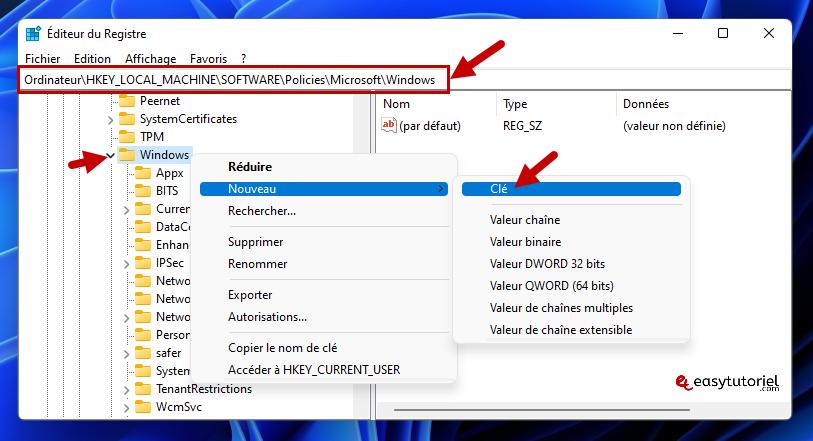
Task: Click the Registry Editor app icon in title bar
Action: 33,34
